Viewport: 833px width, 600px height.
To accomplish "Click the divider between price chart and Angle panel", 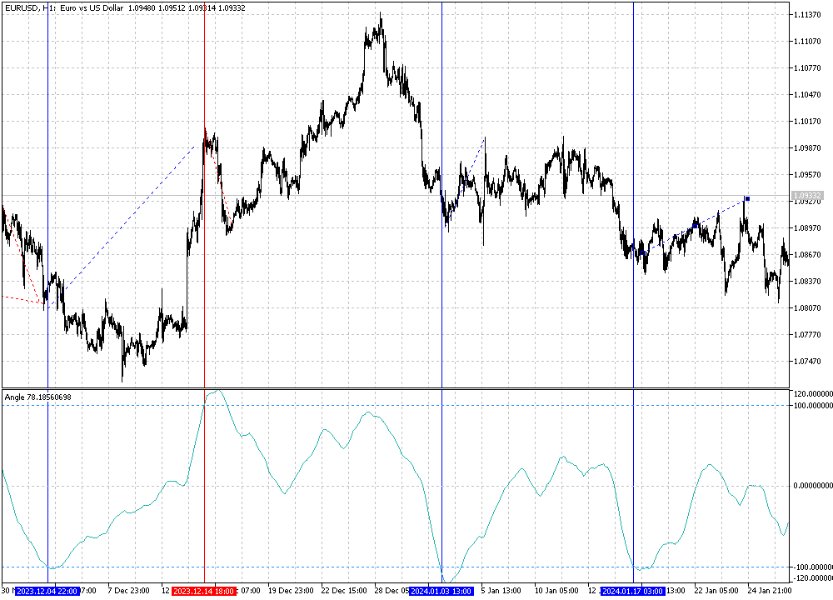I will point(400,388).
